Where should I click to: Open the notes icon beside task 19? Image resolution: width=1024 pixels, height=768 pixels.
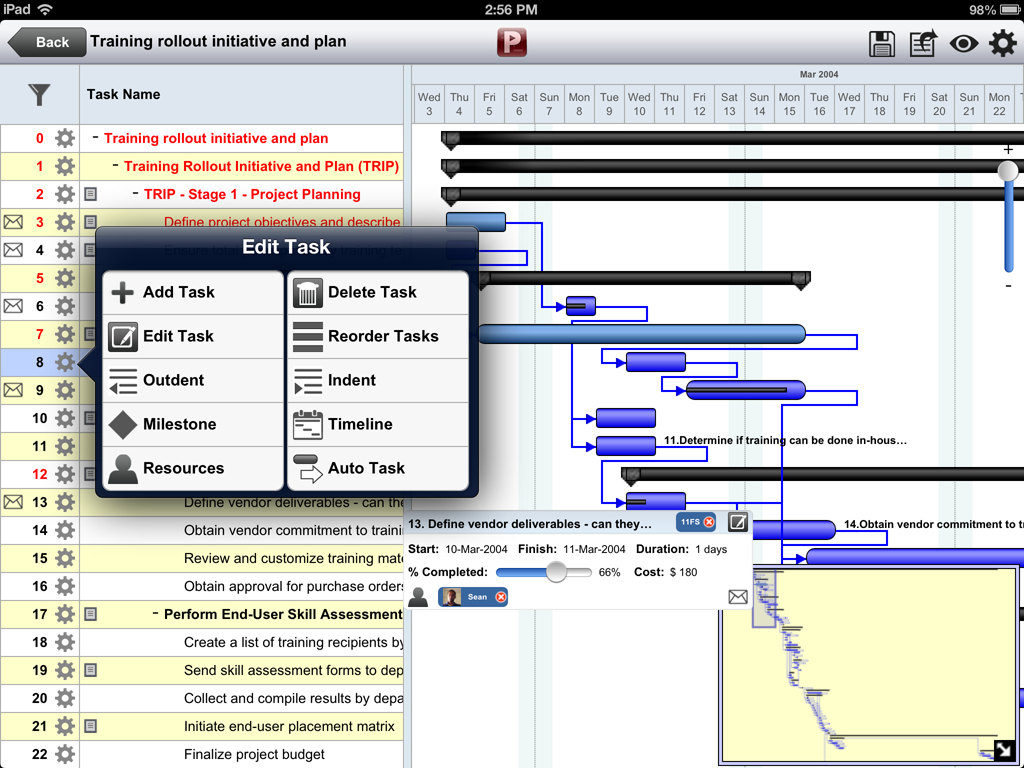tap(89, 670)
